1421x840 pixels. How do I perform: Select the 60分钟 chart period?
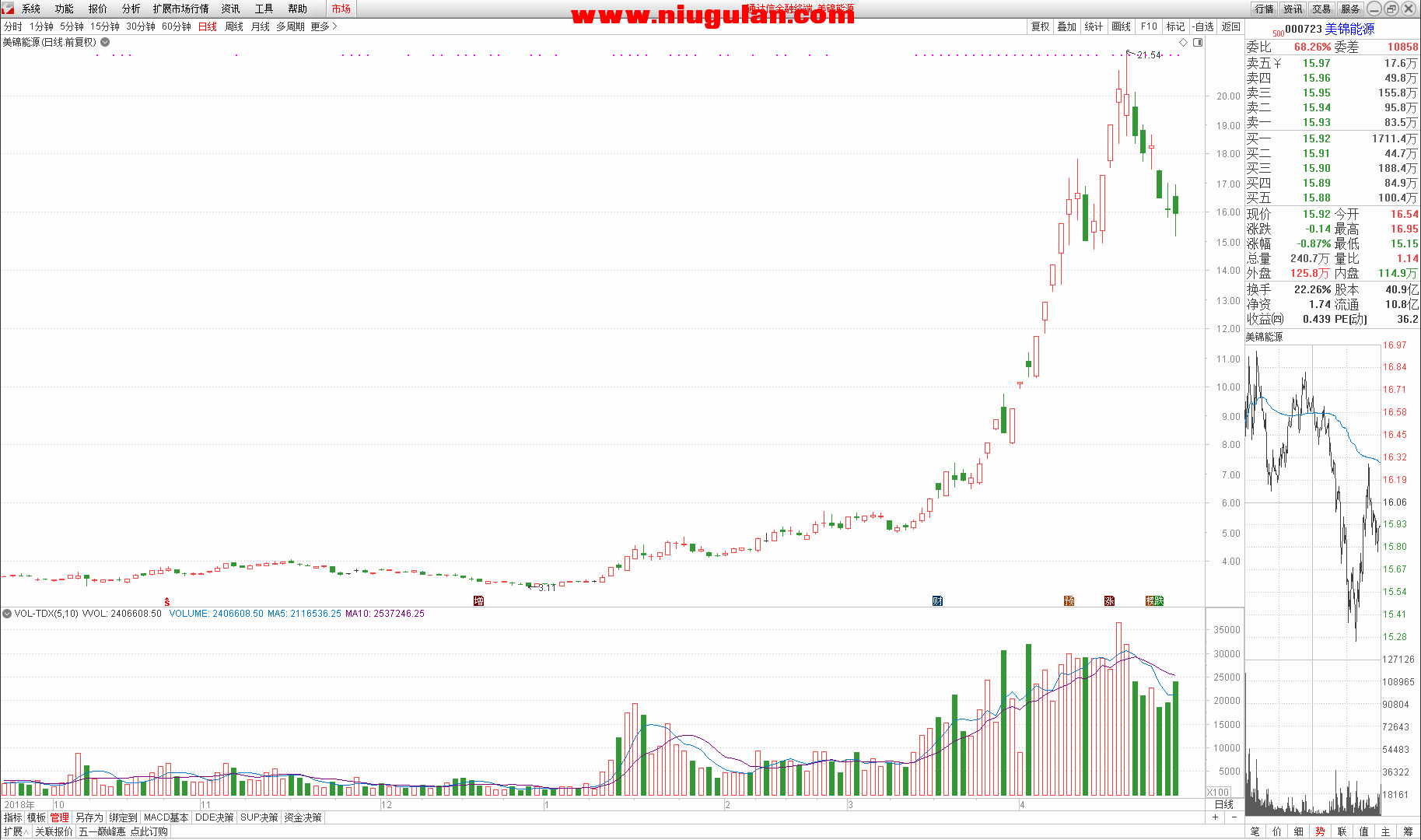coord(177,26)
